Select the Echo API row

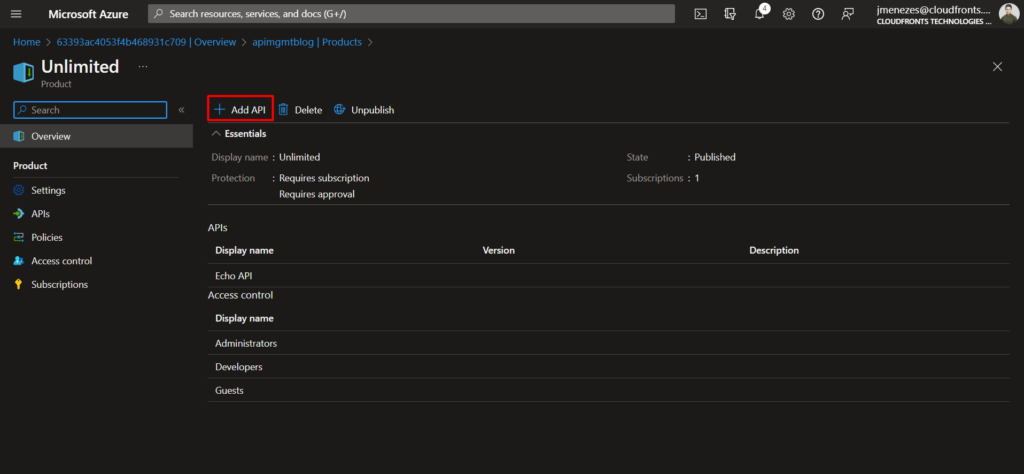point(609,276)
